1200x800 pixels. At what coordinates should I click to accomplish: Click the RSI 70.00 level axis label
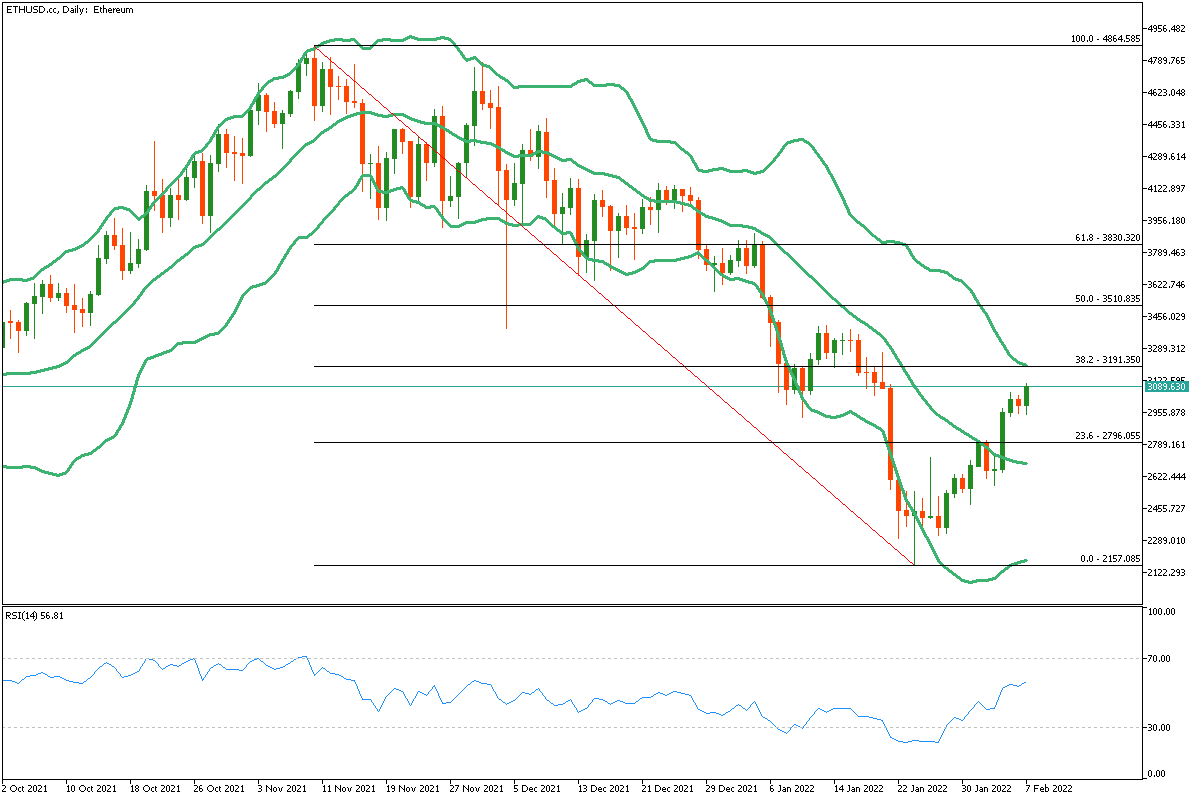click(1159, 659)
